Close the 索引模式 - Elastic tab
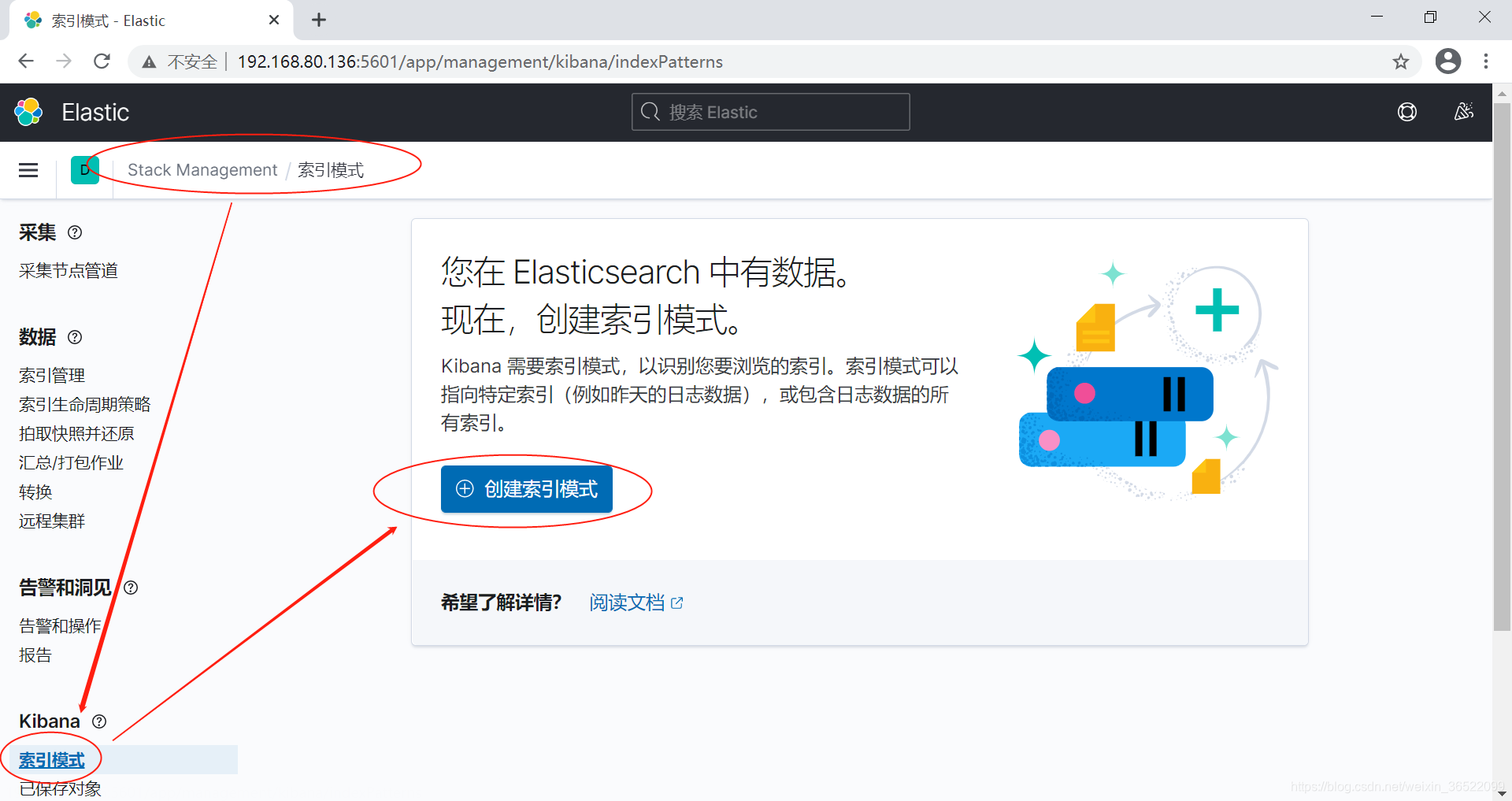The height and width of the screenshot is (801, 1512). pos(274,20)
